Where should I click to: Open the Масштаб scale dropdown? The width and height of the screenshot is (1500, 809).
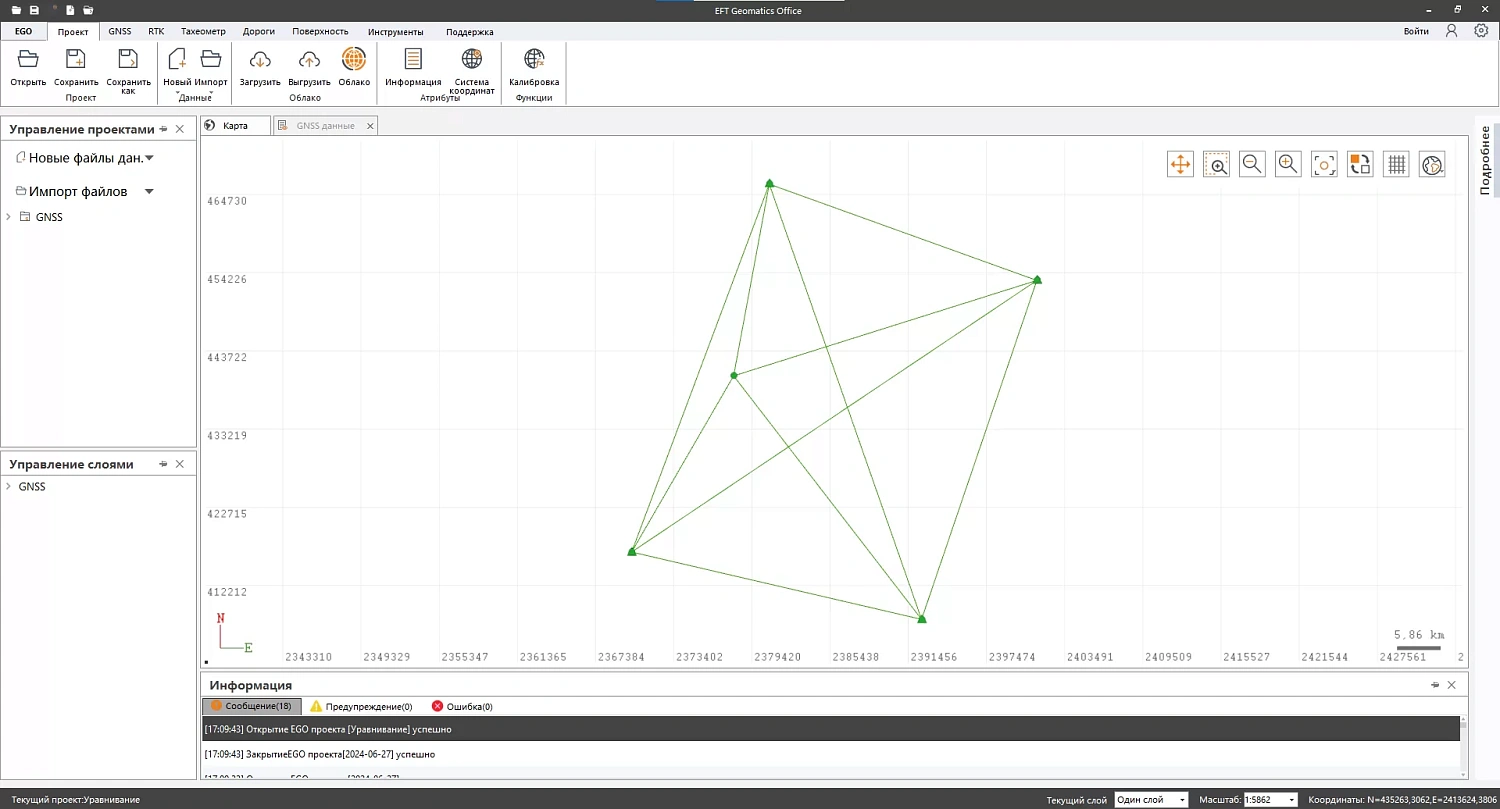1270,800
